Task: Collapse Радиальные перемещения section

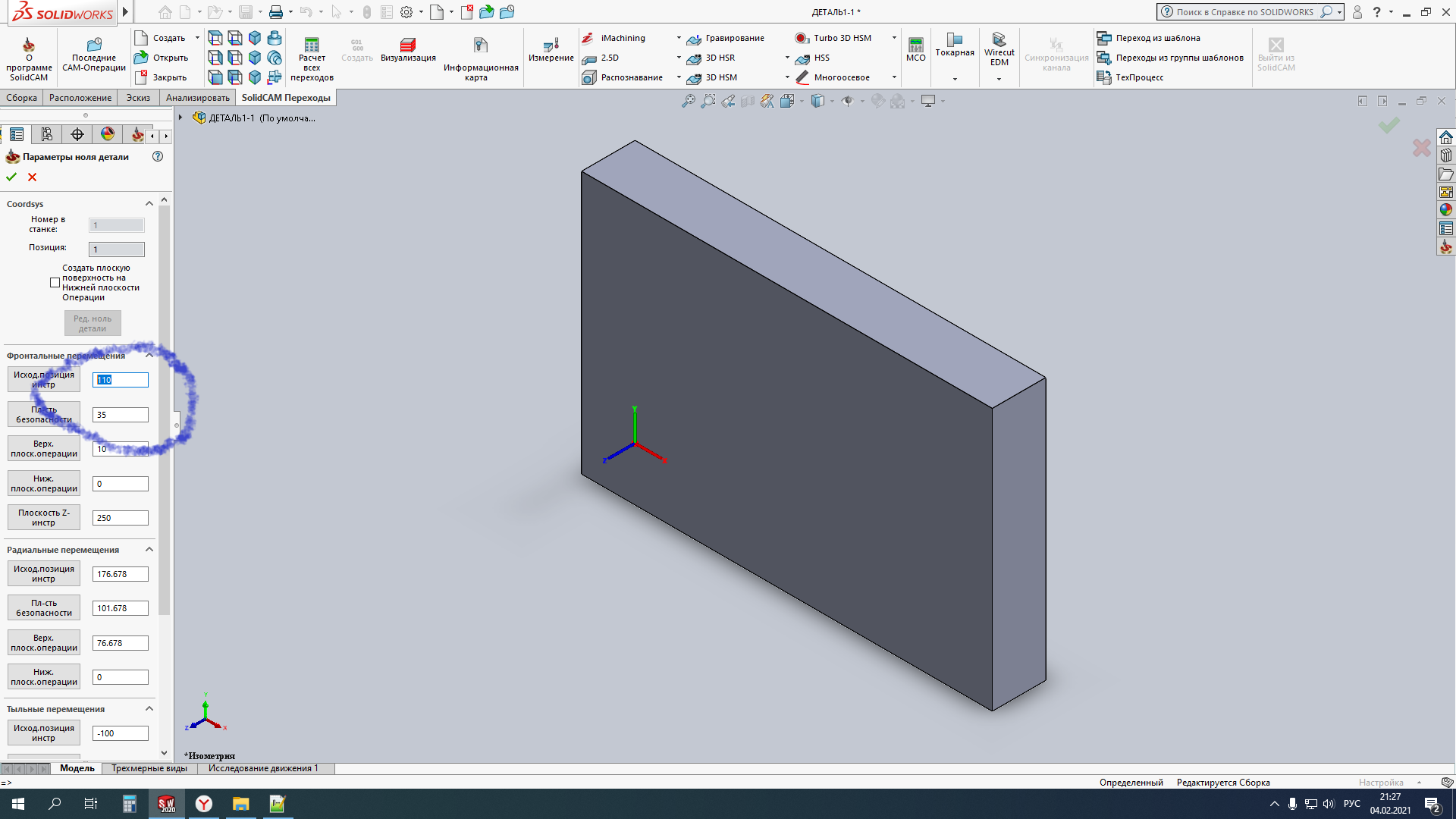Action: pos(149,550)
